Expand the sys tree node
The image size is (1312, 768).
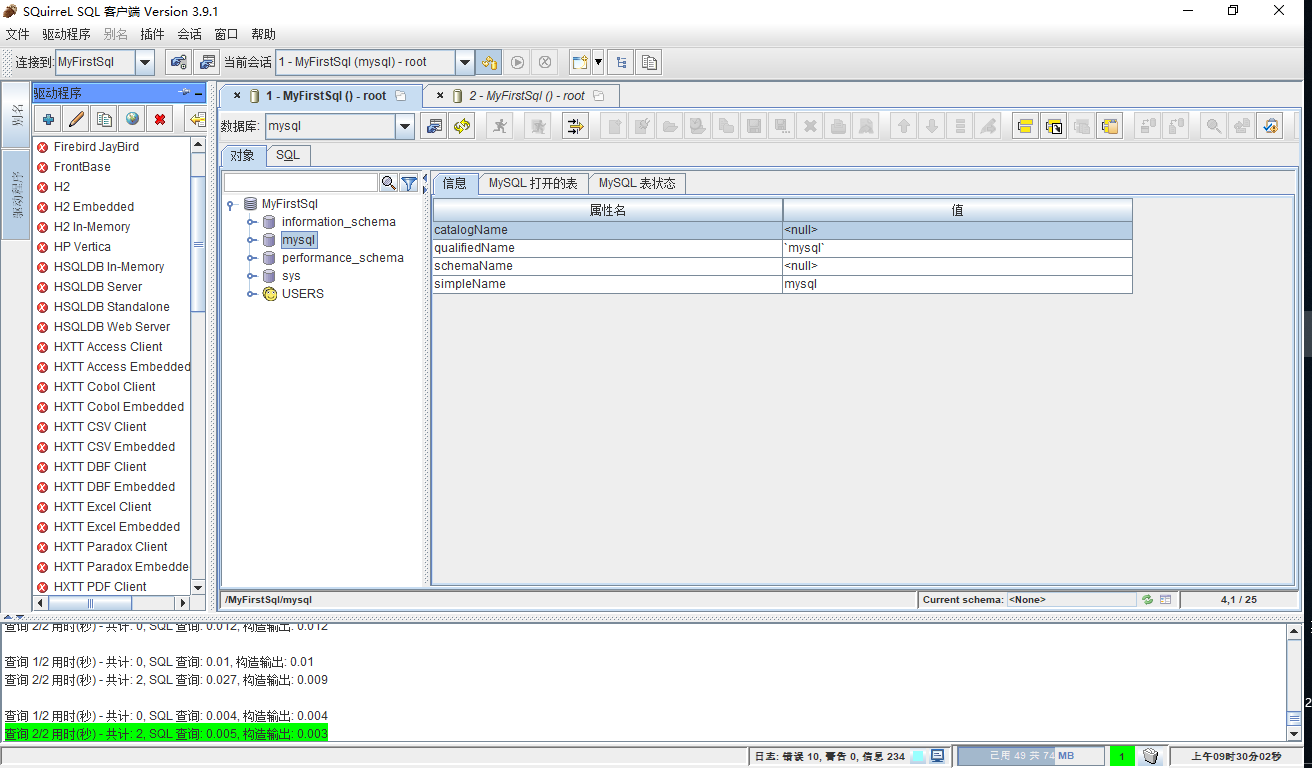tap(252, 276)
